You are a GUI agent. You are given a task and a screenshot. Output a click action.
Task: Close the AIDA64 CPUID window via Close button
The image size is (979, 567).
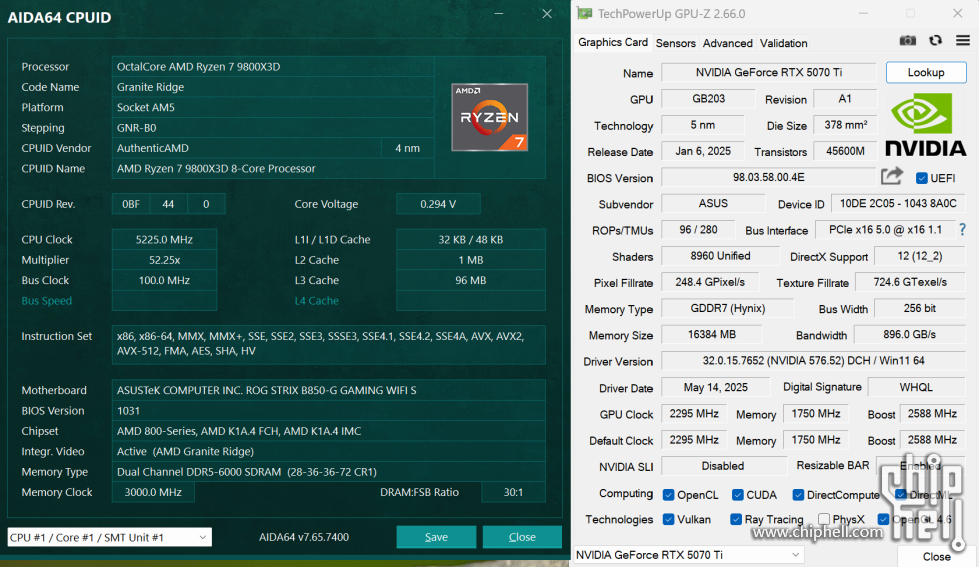pos(522,537)
